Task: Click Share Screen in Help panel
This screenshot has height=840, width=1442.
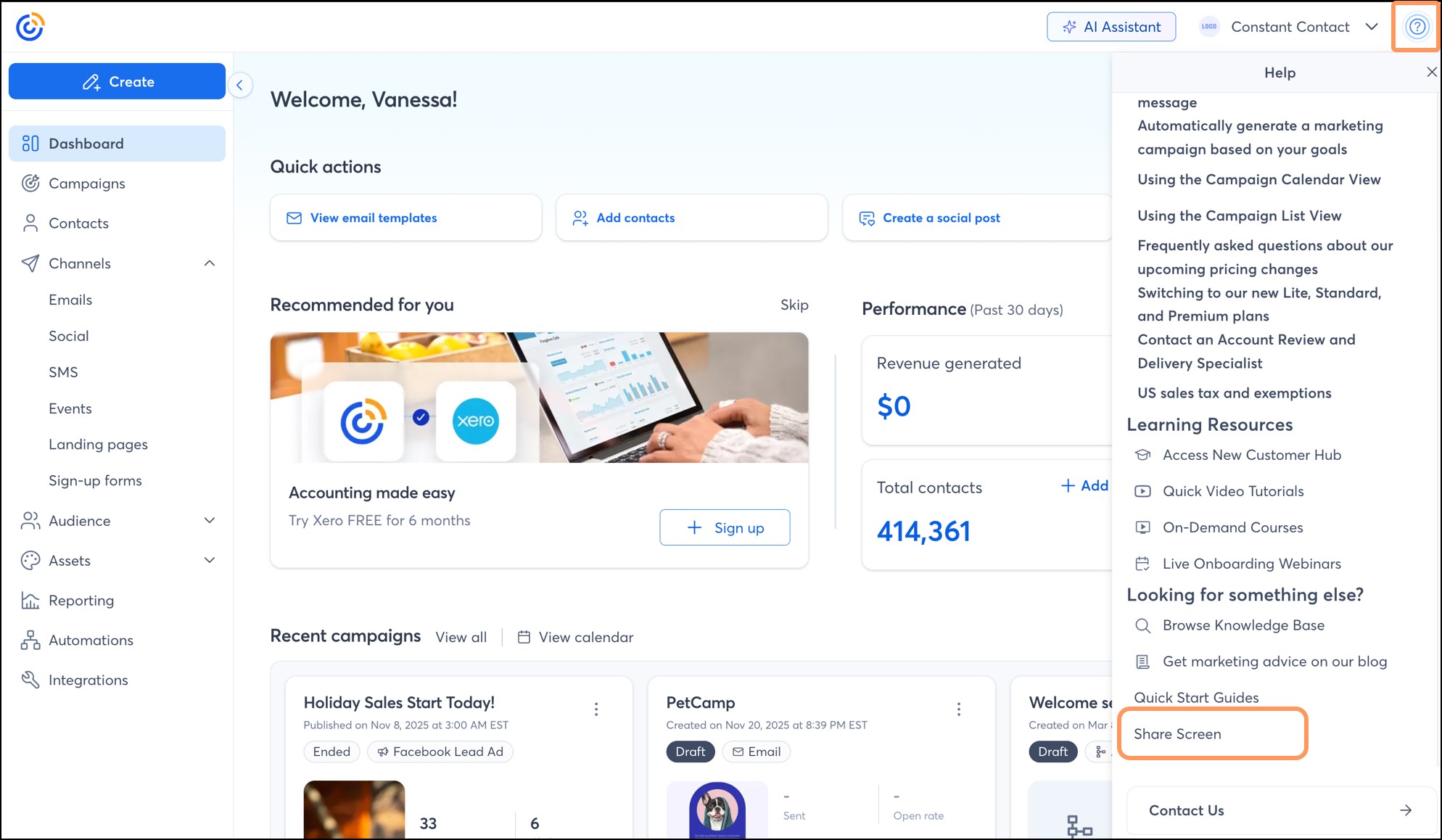Action: [x=1177, y=734]
